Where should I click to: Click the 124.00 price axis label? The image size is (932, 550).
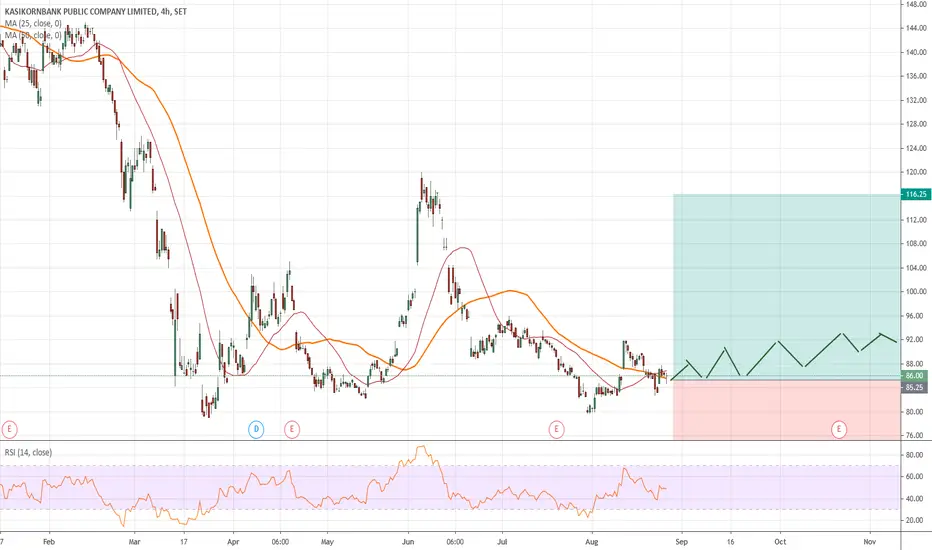pyautogui.click(x=916, y=148)
